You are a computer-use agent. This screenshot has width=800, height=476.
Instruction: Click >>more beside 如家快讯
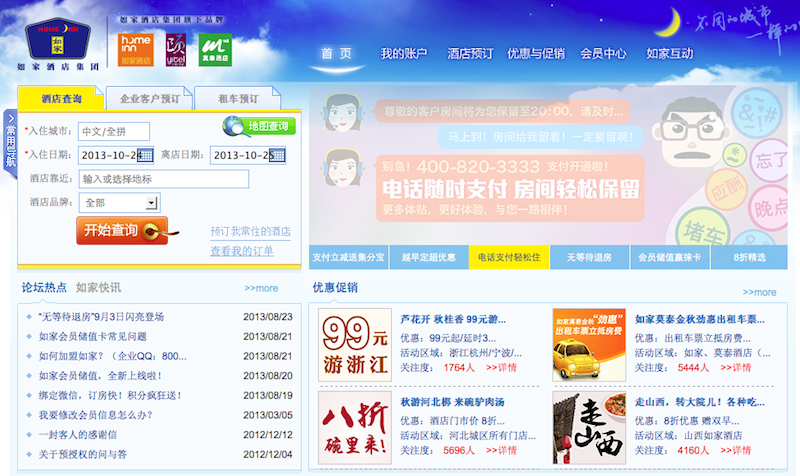click(x=261, y=288)
